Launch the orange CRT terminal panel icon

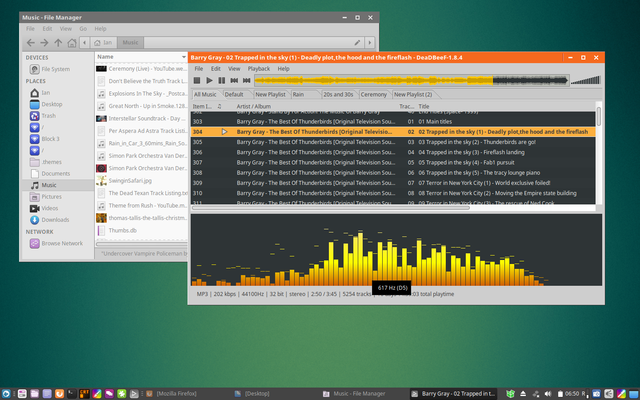tap(84, 393)
